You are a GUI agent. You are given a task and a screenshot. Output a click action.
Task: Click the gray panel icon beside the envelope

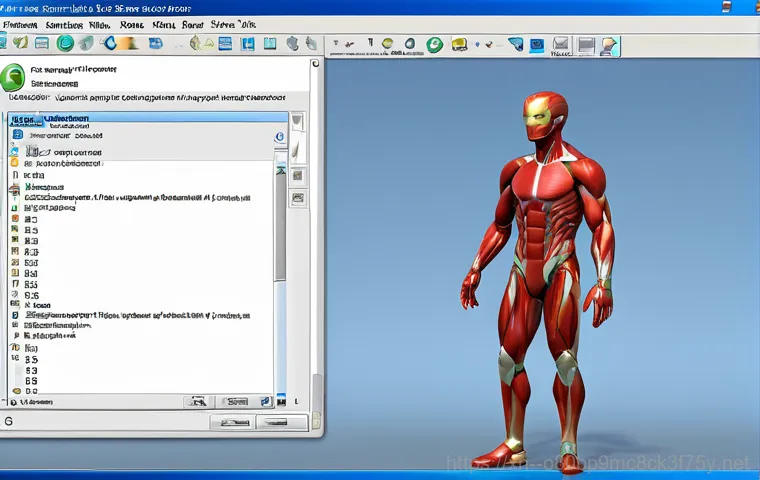(586, 46)
